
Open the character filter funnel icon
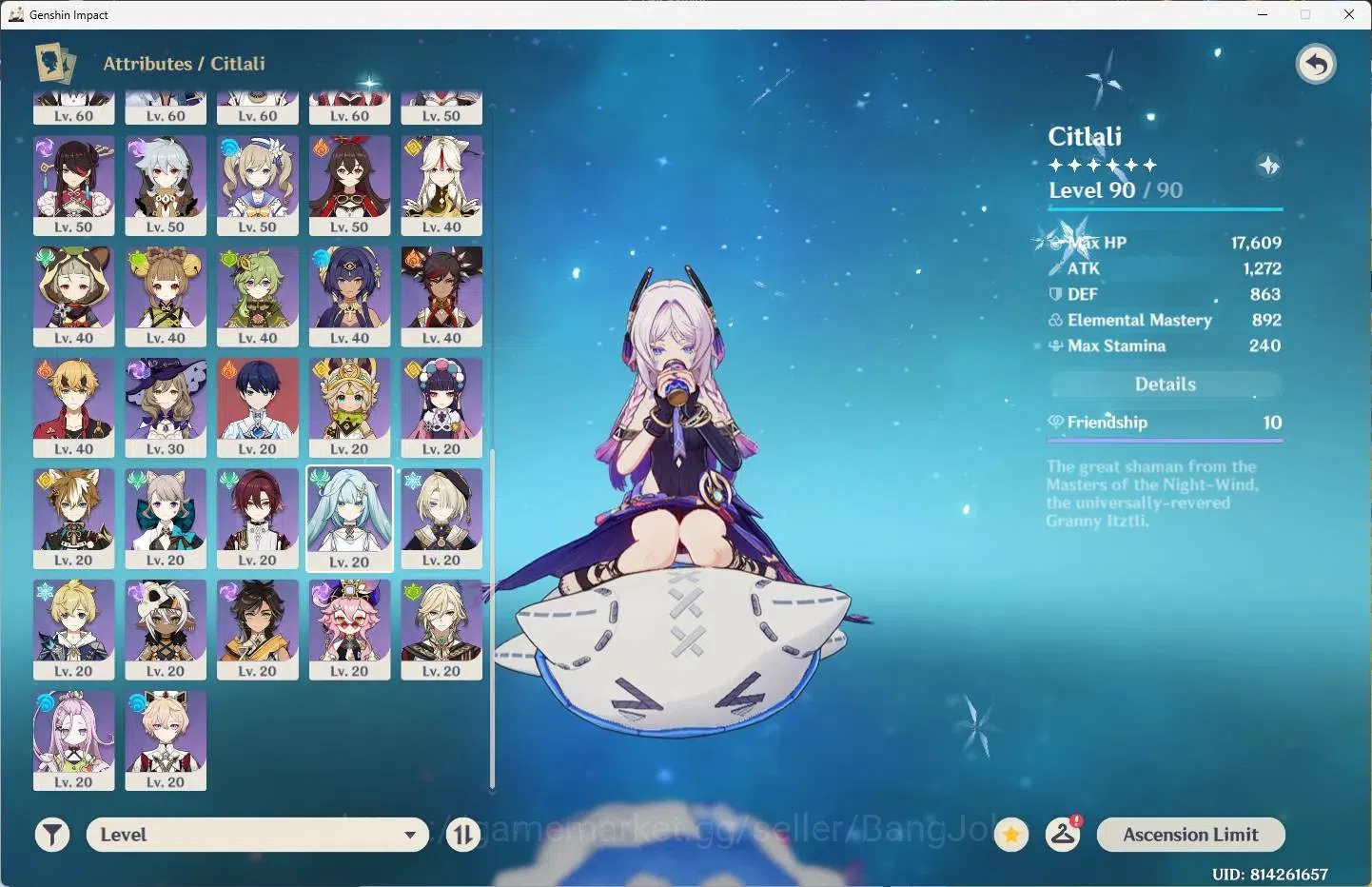[52, 835]
